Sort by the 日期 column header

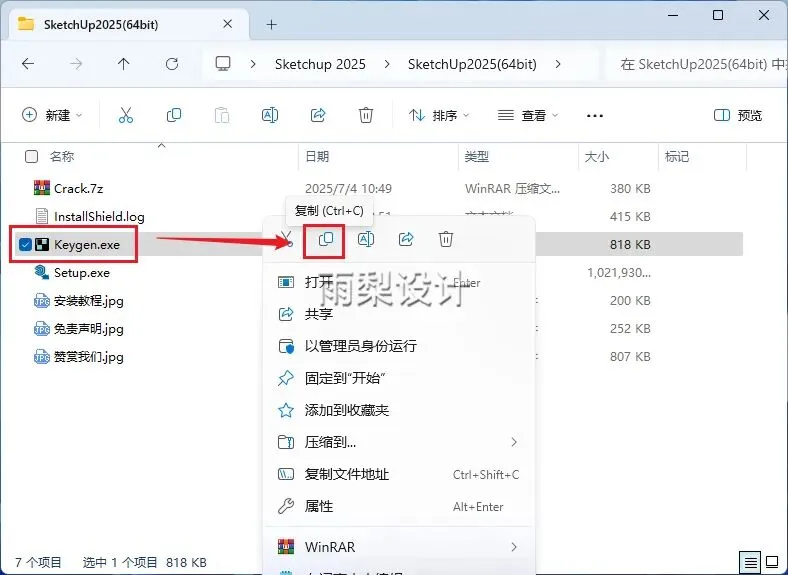[317, 157]
